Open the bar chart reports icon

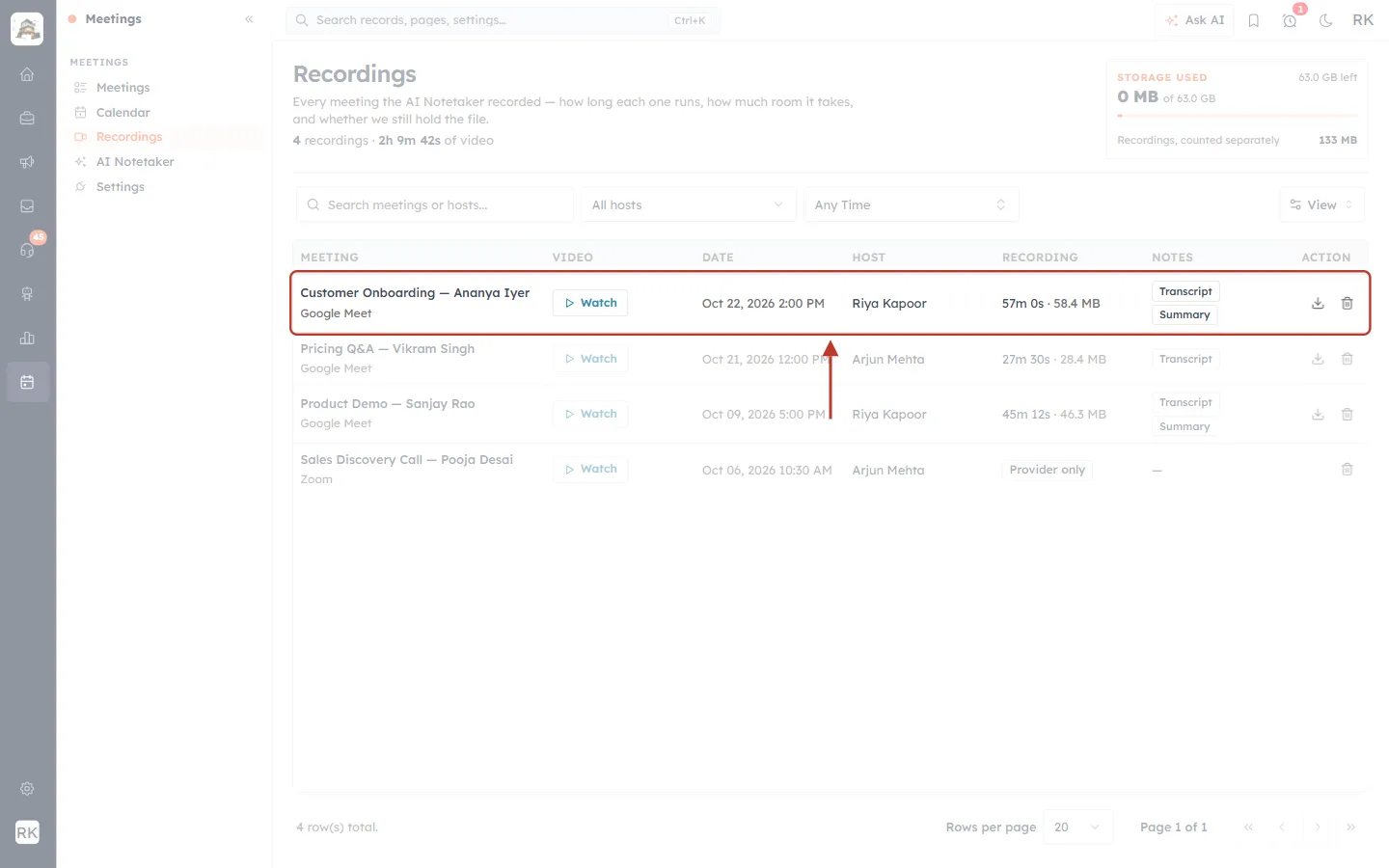[27, 338]
